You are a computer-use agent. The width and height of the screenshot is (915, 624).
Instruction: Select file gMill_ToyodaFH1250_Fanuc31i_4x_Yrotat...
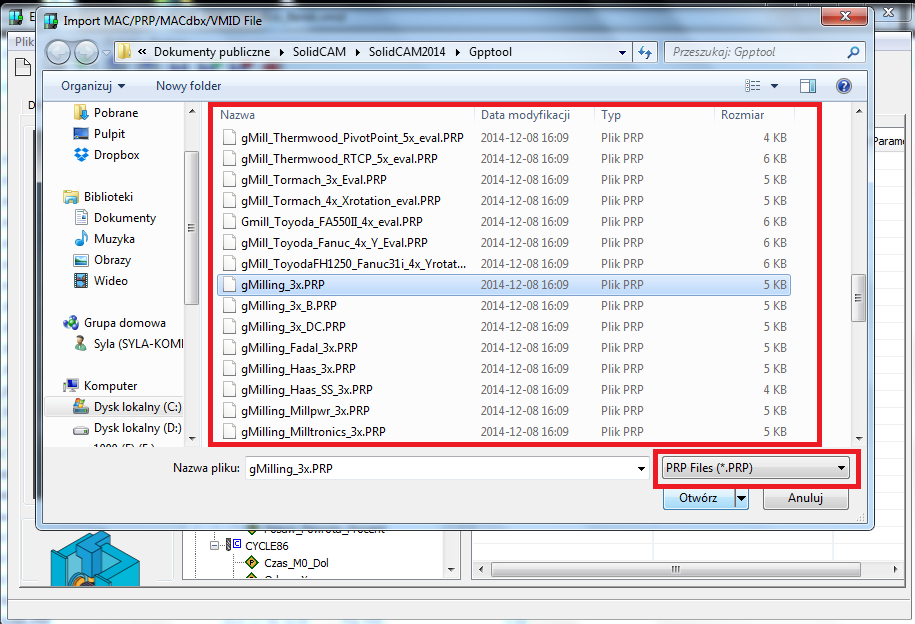pos(353,264)
